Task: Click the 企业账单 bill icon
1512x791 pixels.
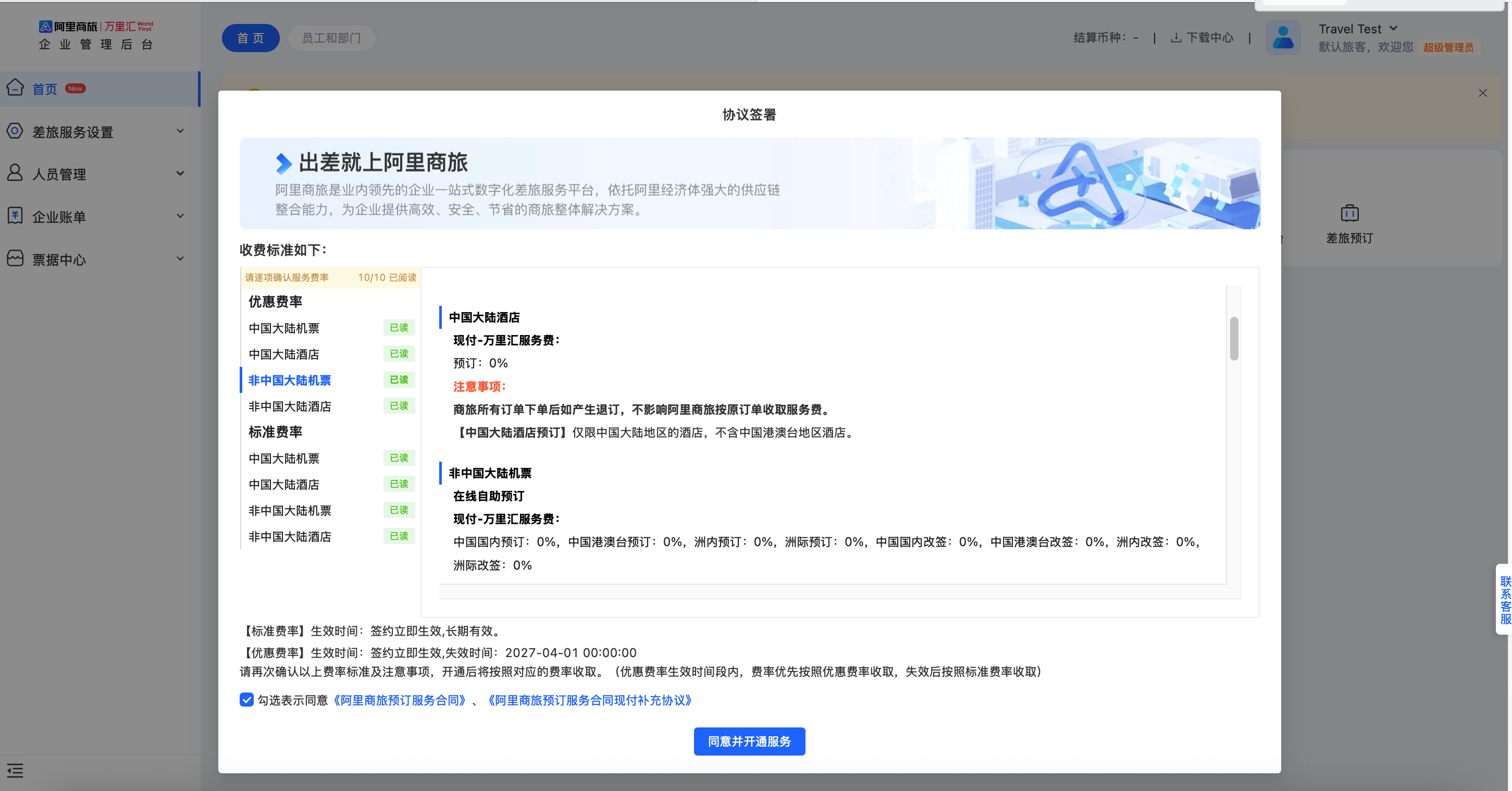Action: pyautogui.click(x=15, y=216)
